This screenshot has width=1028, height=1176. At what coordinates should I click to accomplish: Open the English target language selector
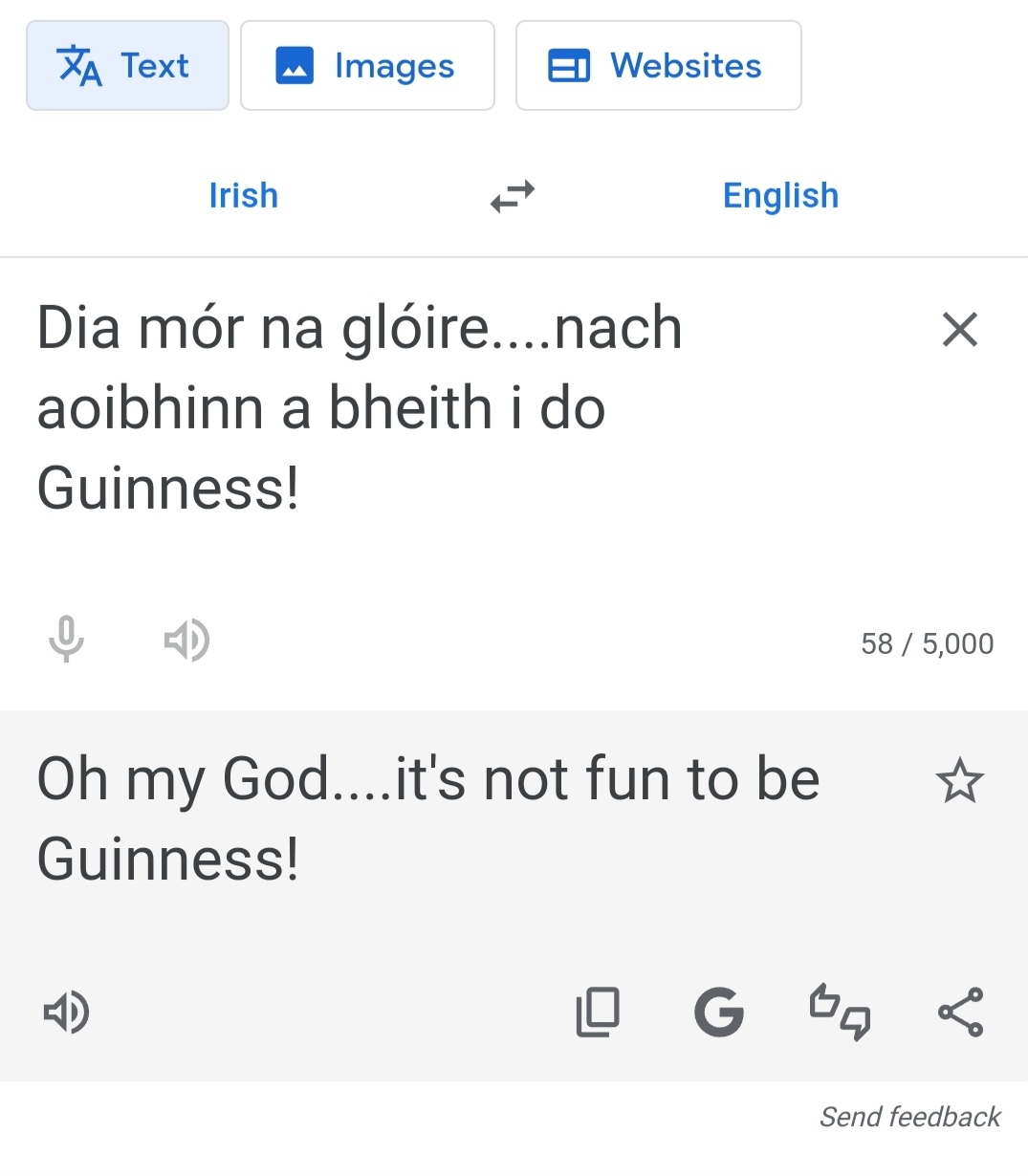tap(780, 196)
